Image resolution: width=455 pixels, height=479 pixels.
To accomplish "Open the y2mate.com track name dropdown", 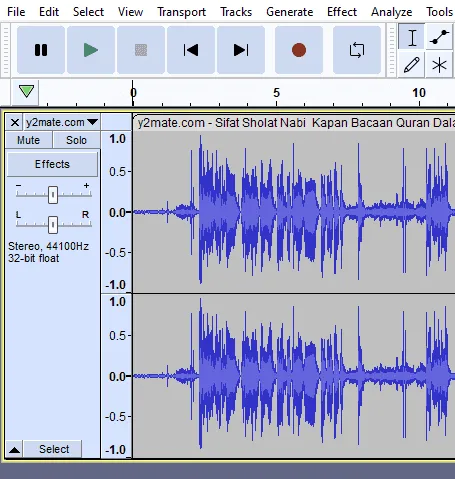I will point(62,123).
